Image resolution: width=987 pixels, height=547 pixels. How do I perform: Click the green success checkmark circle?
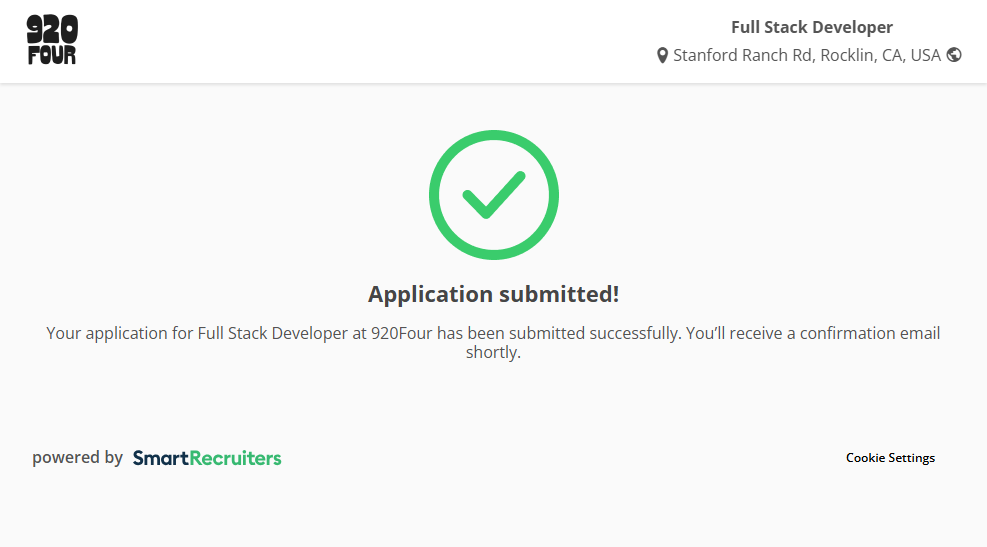tap(493, 195)
